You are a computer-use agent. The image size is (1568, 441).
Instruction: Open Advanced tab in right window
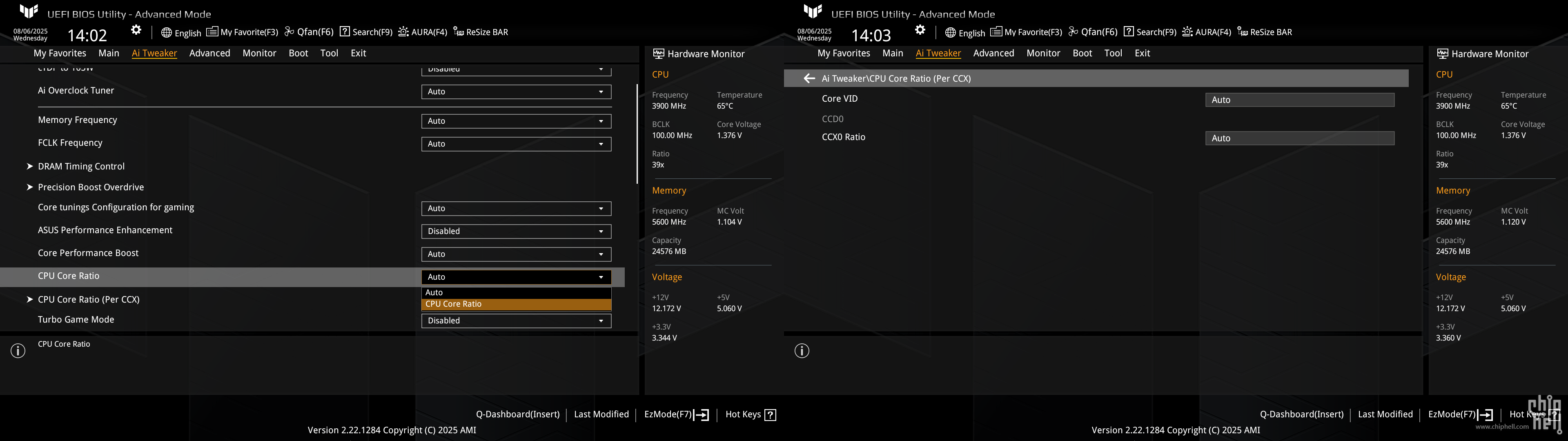(x=993, y=53)
